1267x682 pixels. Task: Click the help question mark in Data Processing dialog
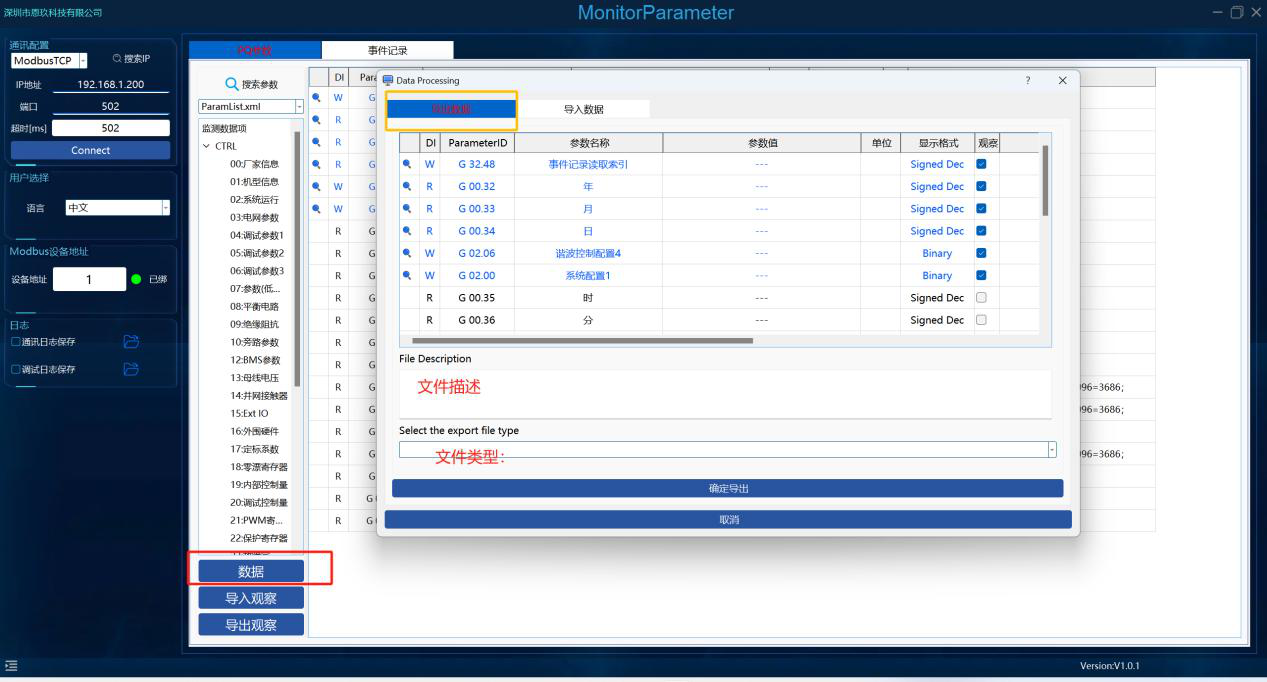pos(1028,80)
